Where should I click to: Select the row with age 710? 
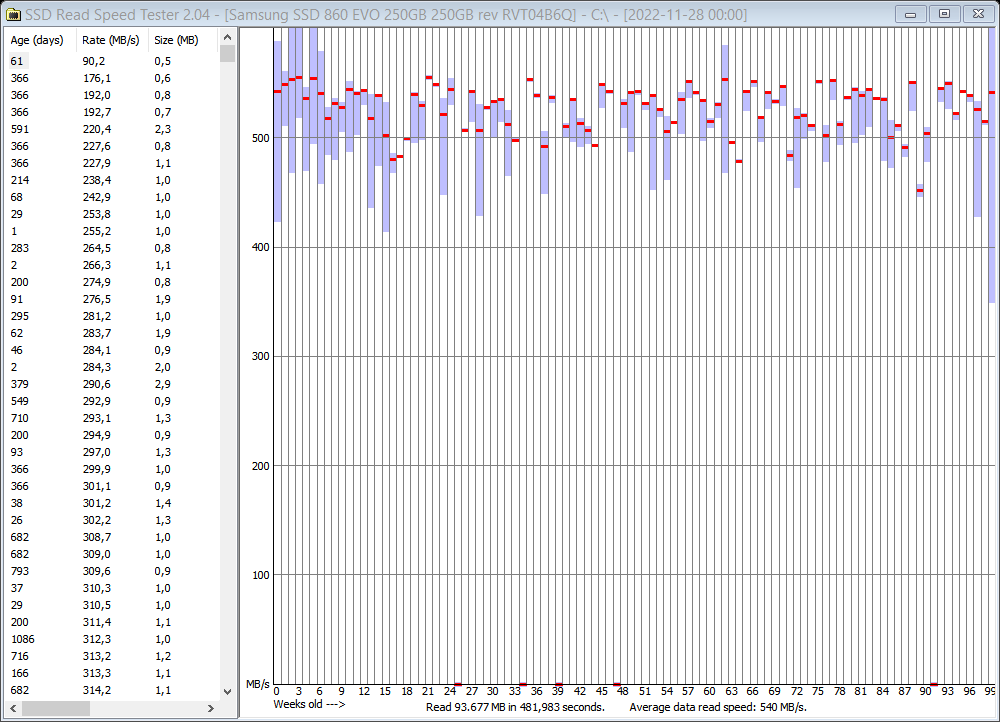tap(112, 418)
